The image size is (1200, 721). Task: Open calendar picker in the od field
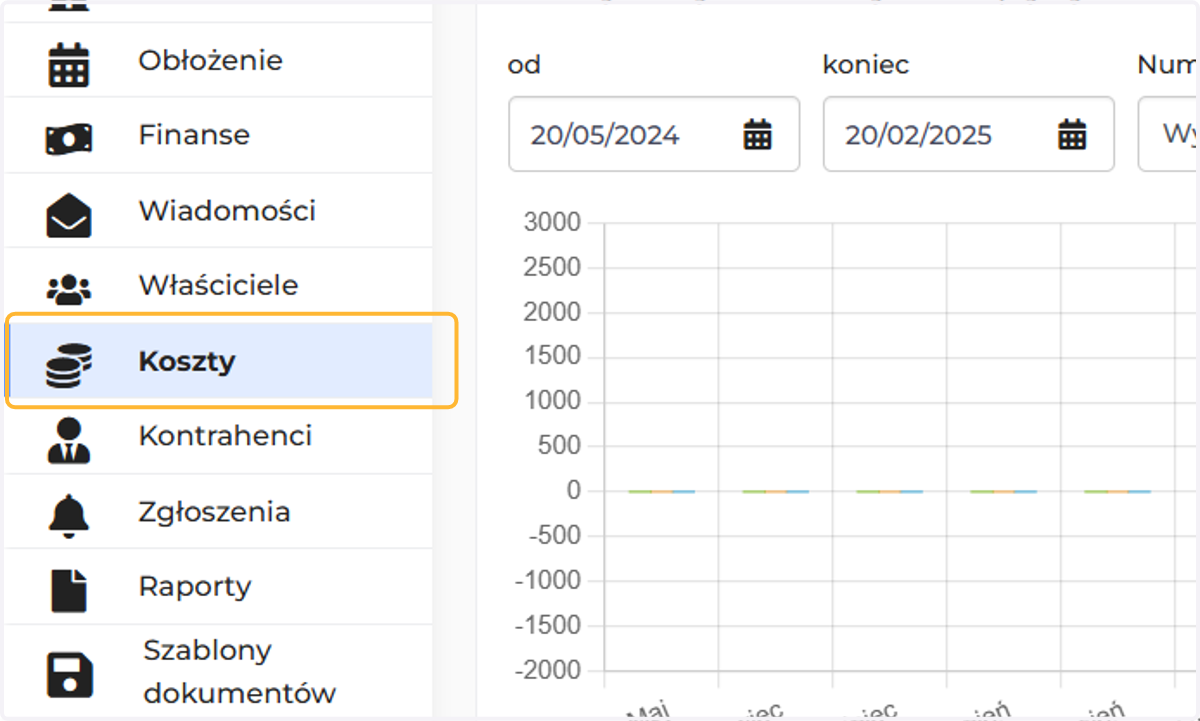pos(758,134)
